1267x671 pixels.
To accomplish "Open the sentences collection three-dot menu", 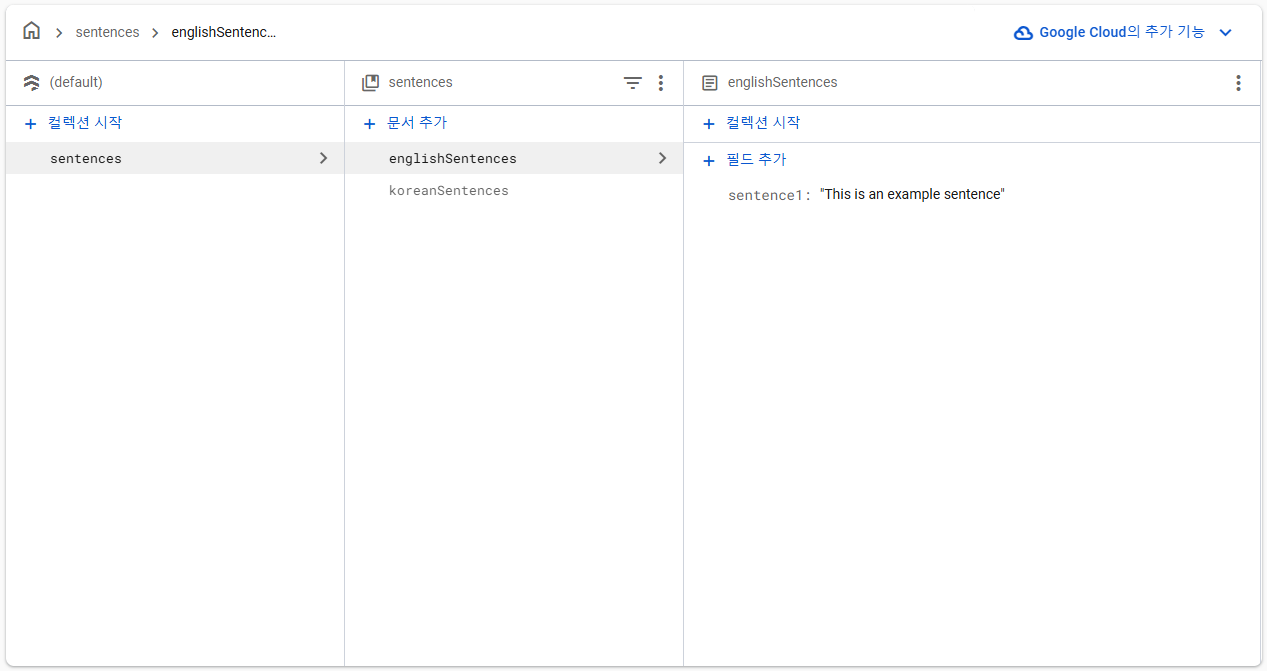I will (x=660, y=83).
